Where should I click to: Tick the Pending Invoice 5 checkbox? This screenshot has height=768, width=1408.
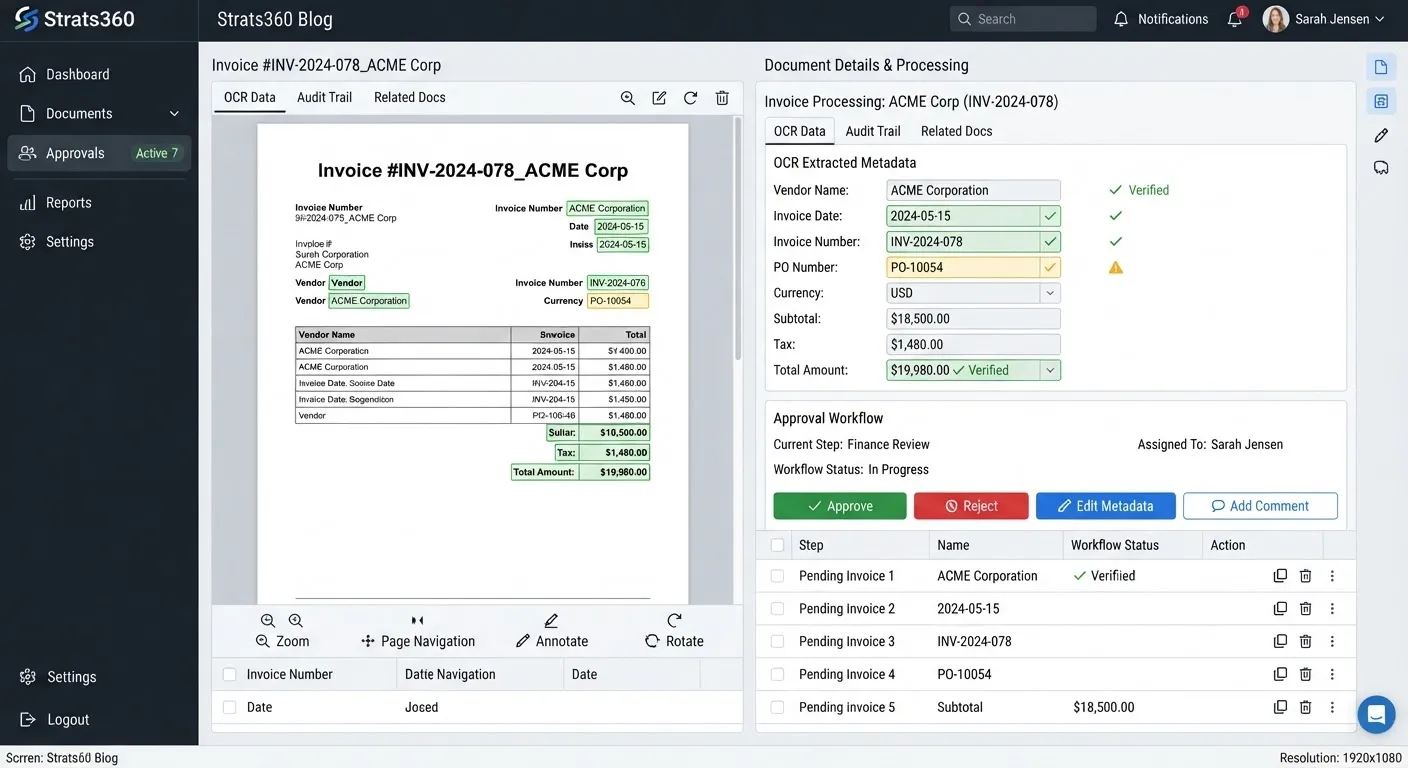click(x=777, y=707)
